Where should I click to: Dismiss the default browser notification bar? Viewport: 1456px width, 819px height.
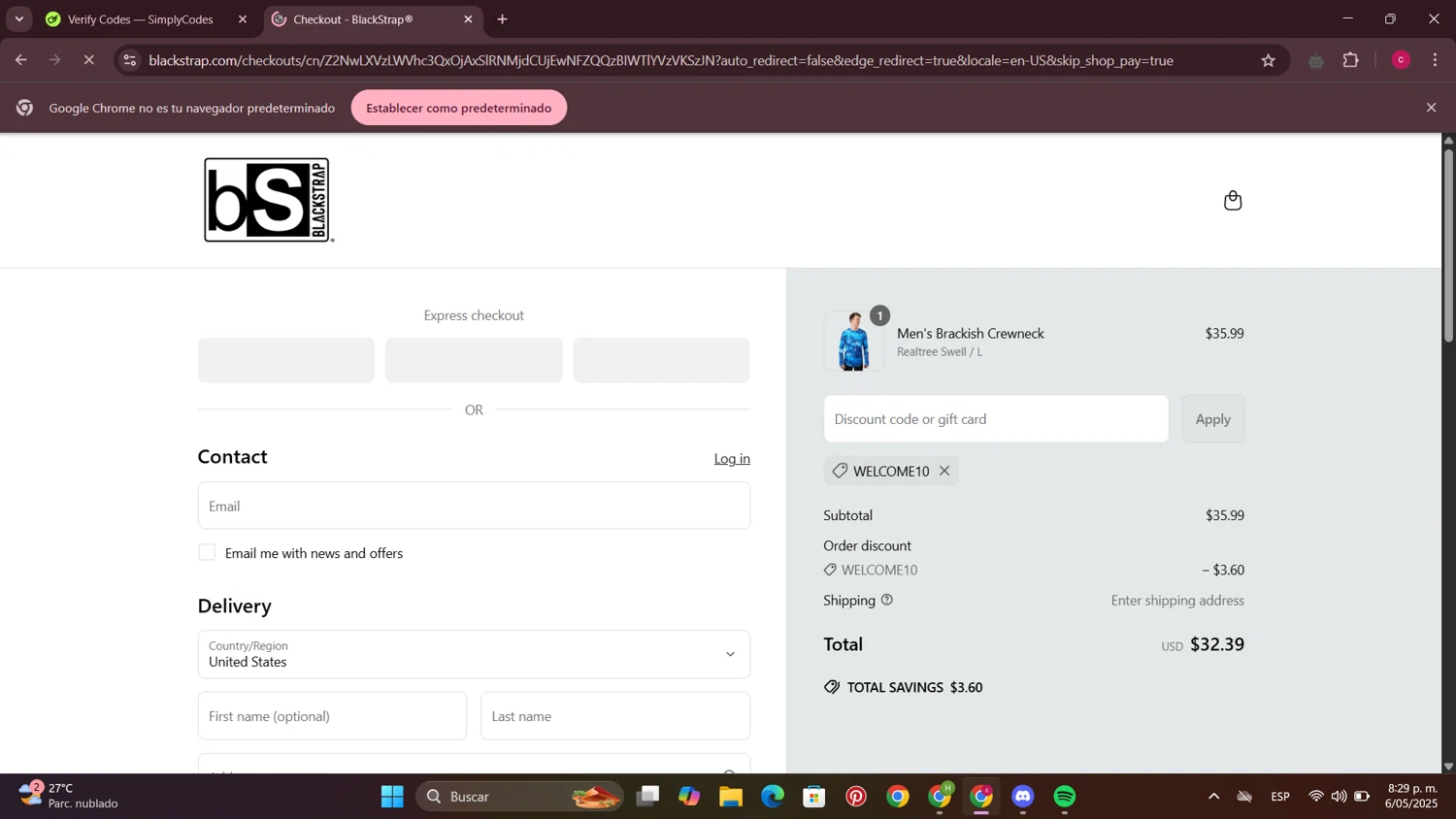click(x=1431, y=108)
